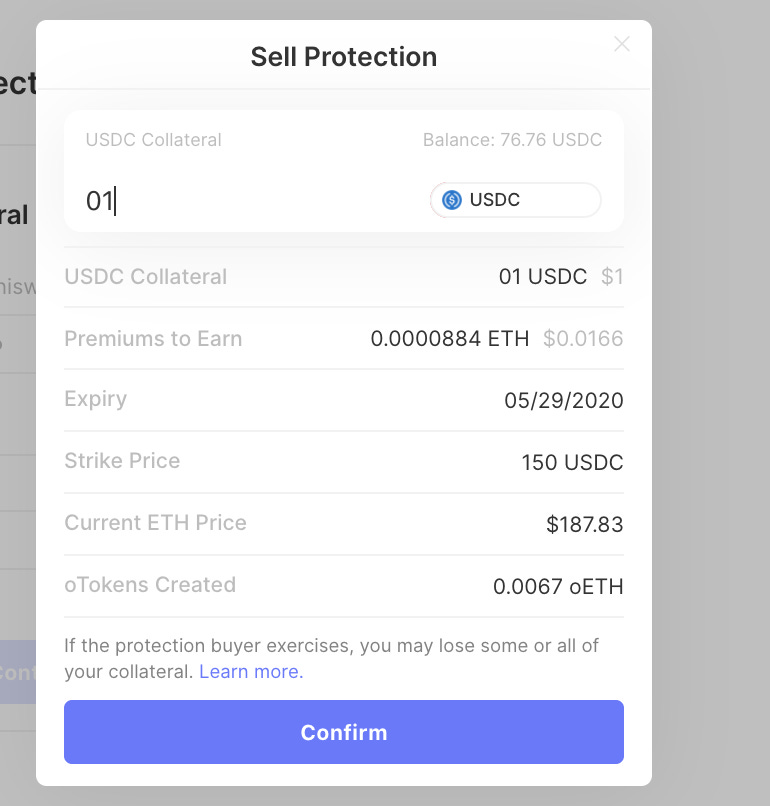Click the Current ETH Price label

[155, 523]
